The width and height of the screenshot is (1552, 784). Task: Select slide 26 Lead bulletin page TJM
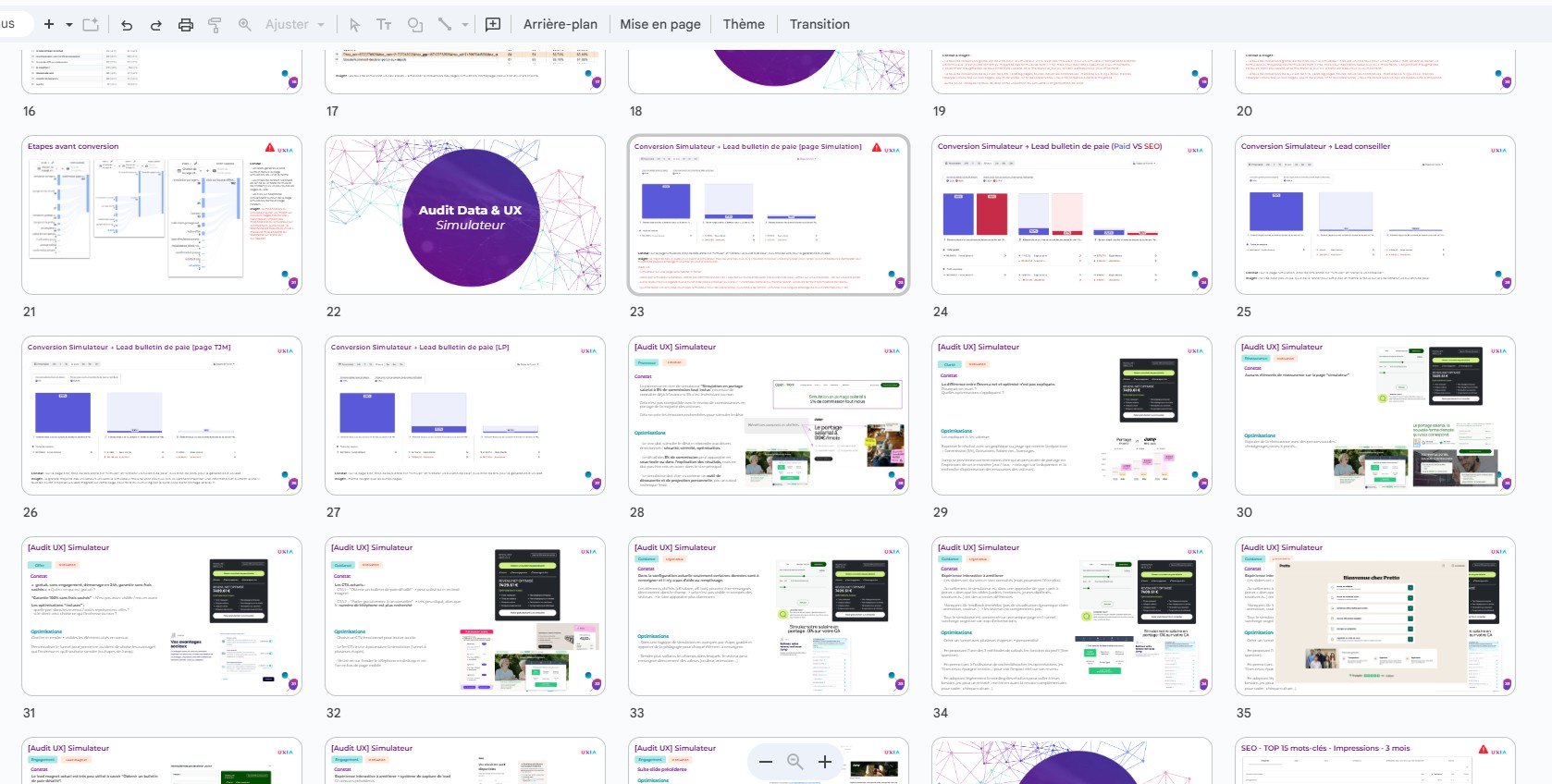(x=162, y=416)
